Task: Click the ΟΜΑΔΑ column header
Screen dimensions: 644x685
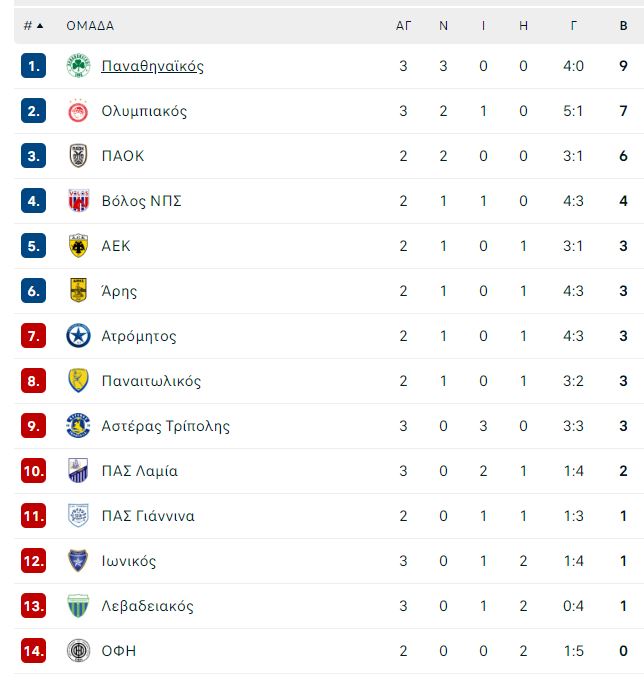Action: point(90,26)
